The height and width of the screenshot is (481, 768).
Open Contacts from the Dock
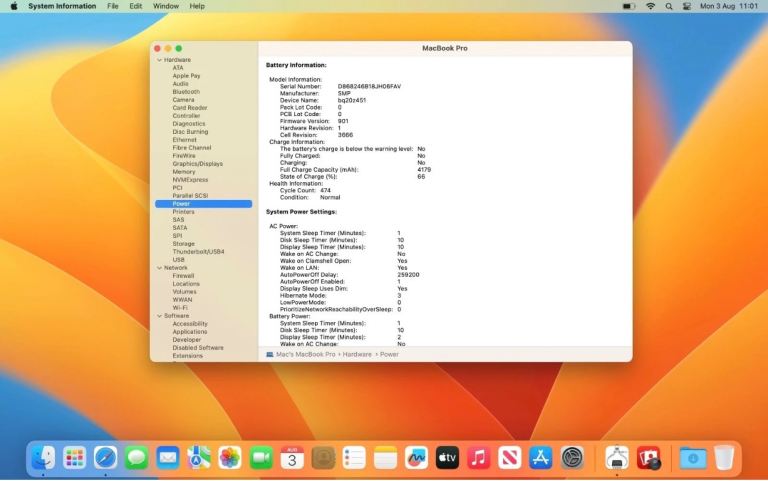(323, 458)
